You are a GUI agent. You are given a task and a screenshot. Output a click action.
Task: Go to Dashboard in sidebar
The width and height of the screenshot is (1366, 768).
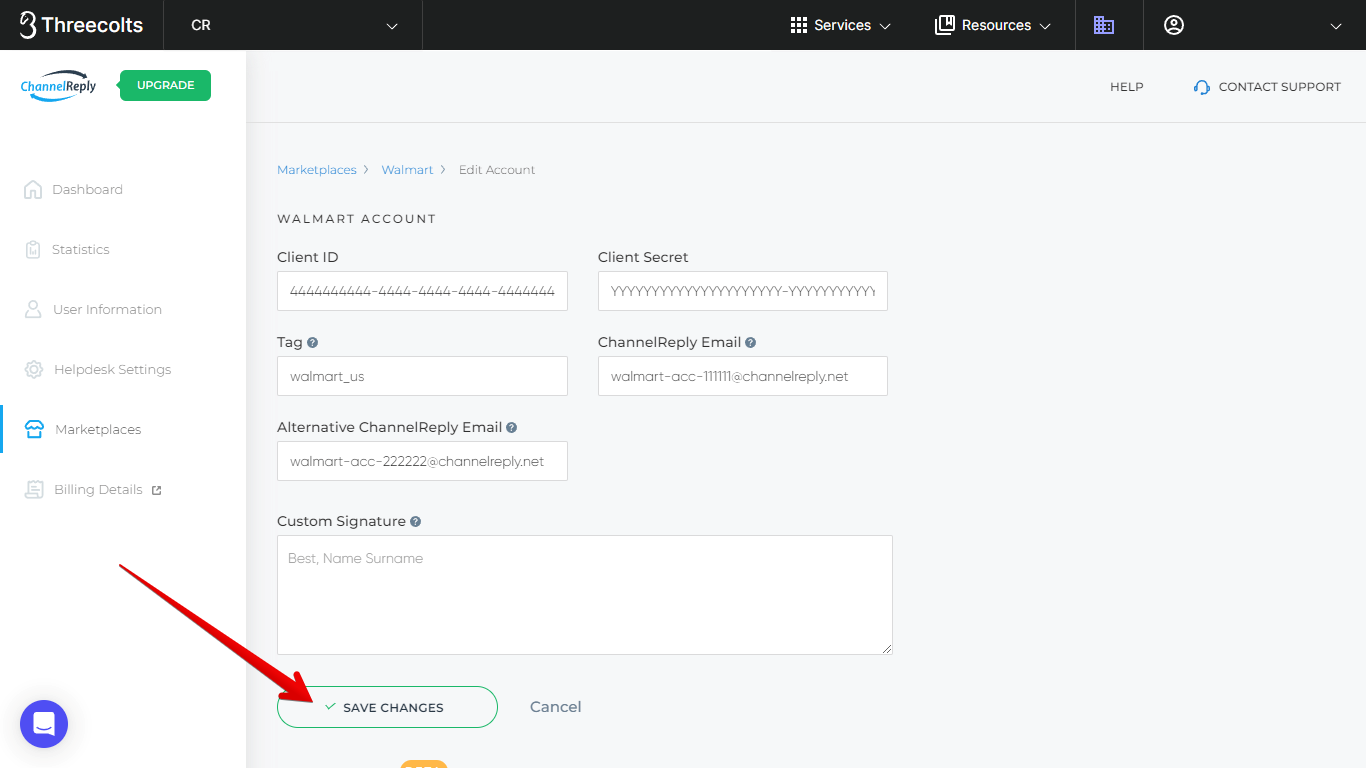[87, 190]
